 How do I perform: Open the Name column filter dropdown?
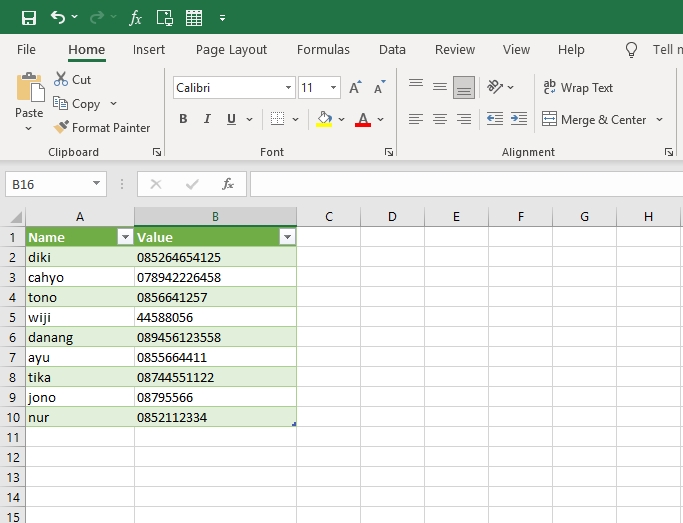125,237
